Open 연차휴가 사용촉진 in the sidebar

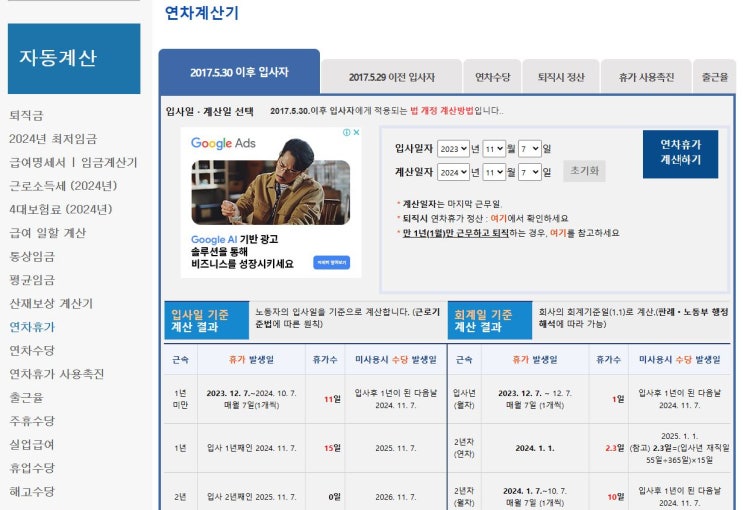pos(57,374)
